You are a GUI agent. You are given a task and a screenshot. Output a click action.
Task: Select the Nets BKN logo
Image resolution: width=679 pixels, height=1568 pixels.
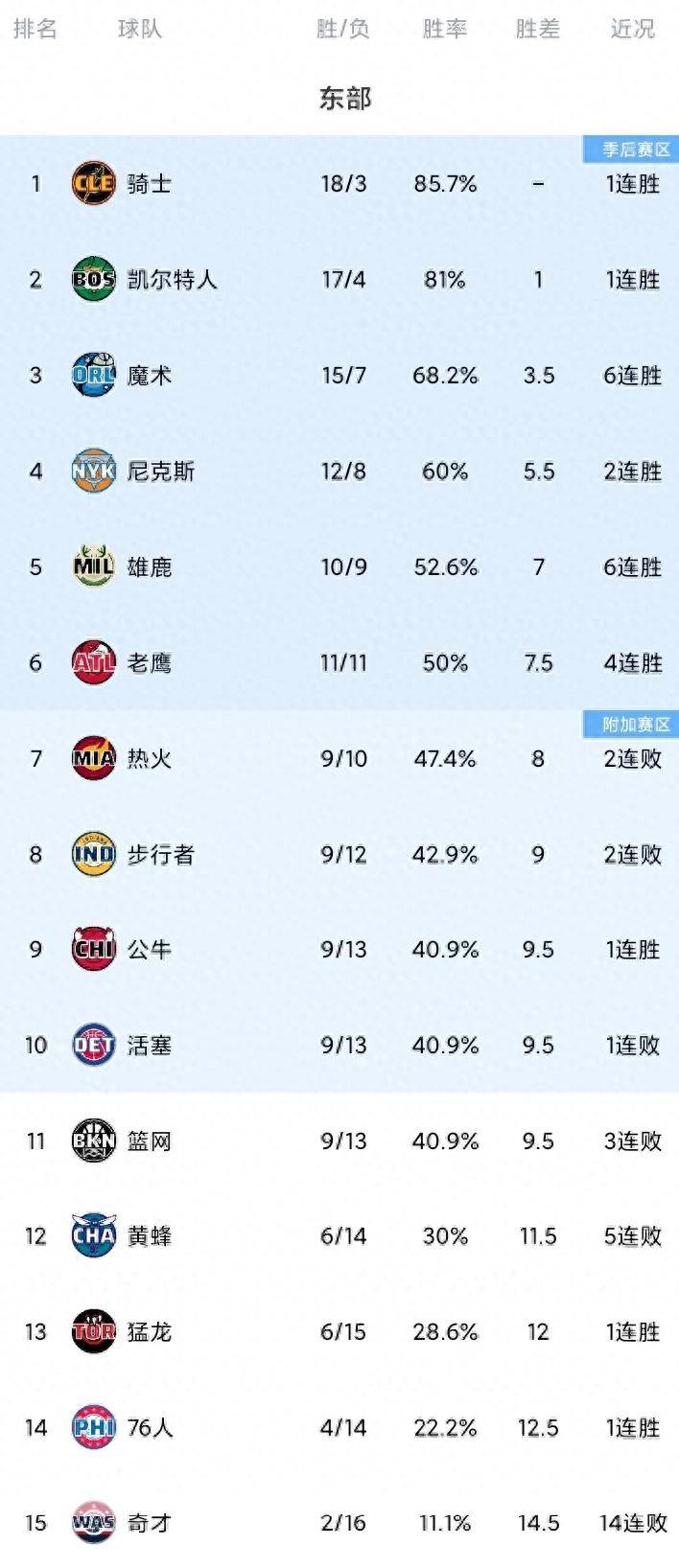91,1140
